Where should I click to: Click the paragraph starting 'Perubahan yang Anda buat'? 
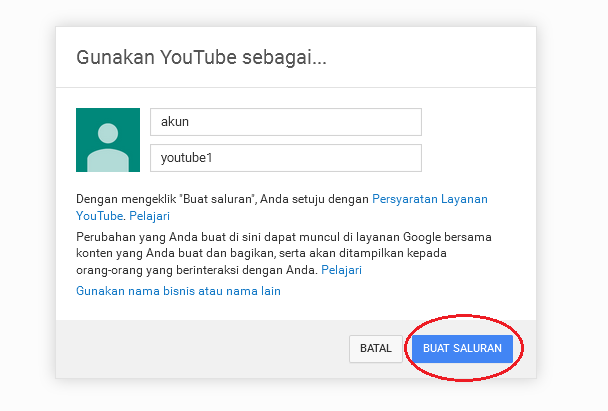pos(284,253)
